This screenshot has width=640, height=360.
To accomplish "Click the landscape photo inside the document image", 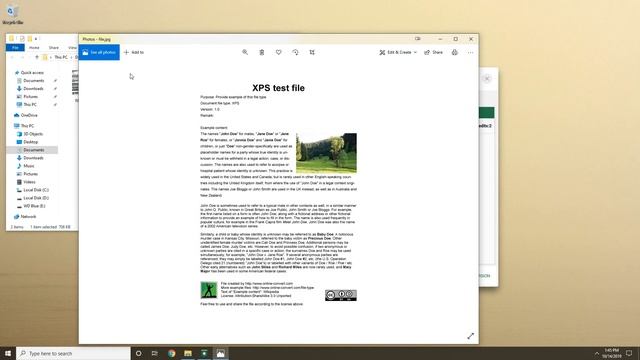I will click(326, 153).
